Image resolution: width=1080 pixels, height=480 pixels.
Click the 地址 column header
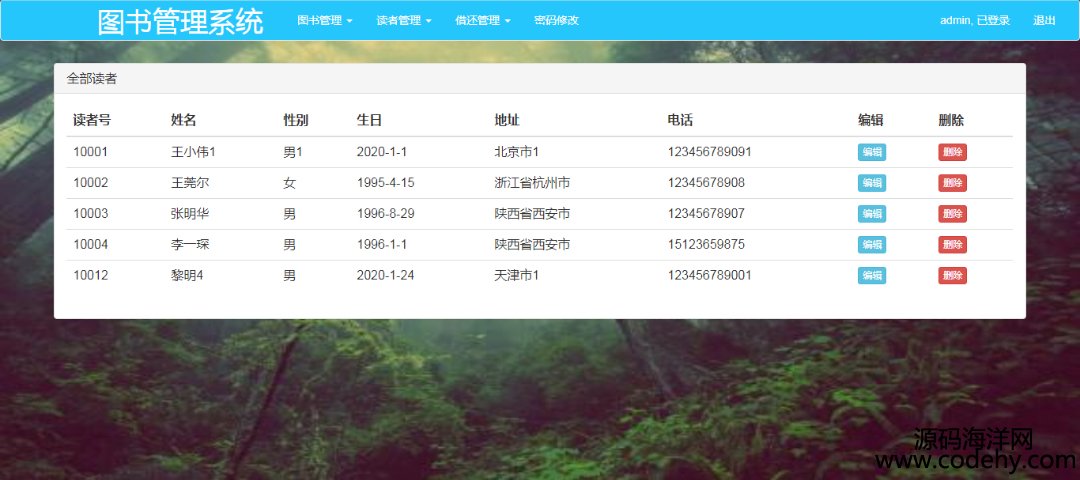pos(507,121)
